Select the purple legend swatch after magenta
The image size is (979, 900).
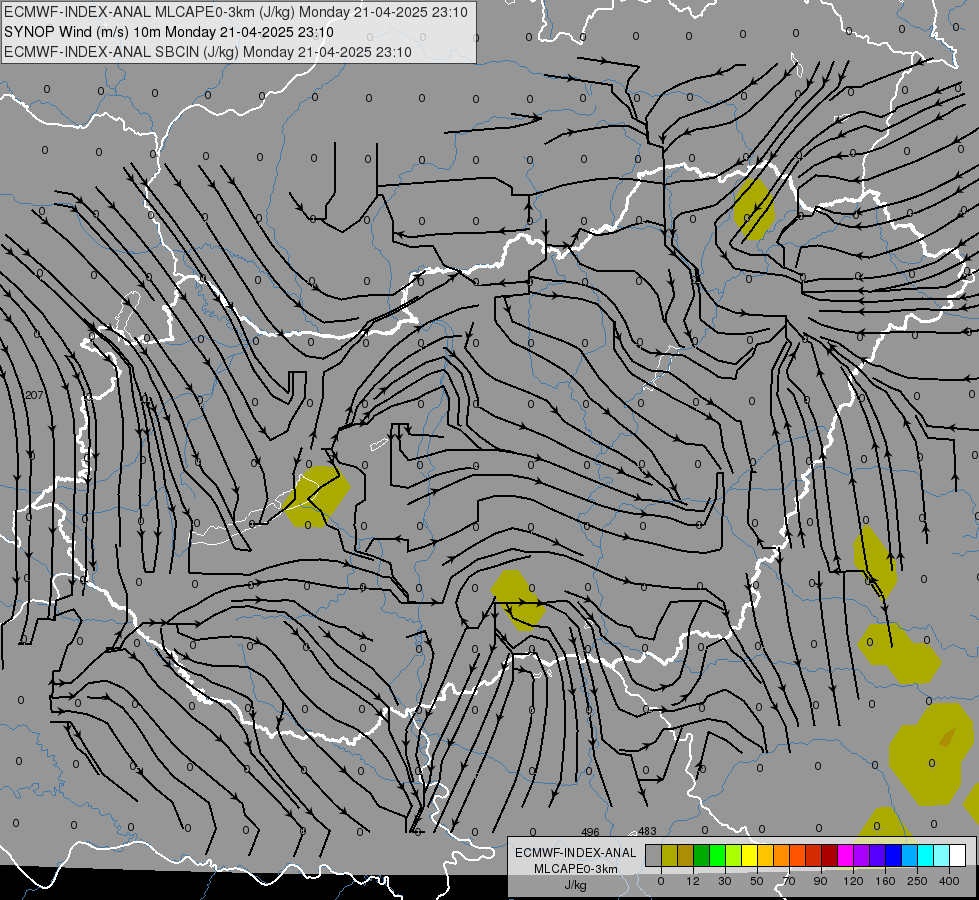click(x=861, y=855)
